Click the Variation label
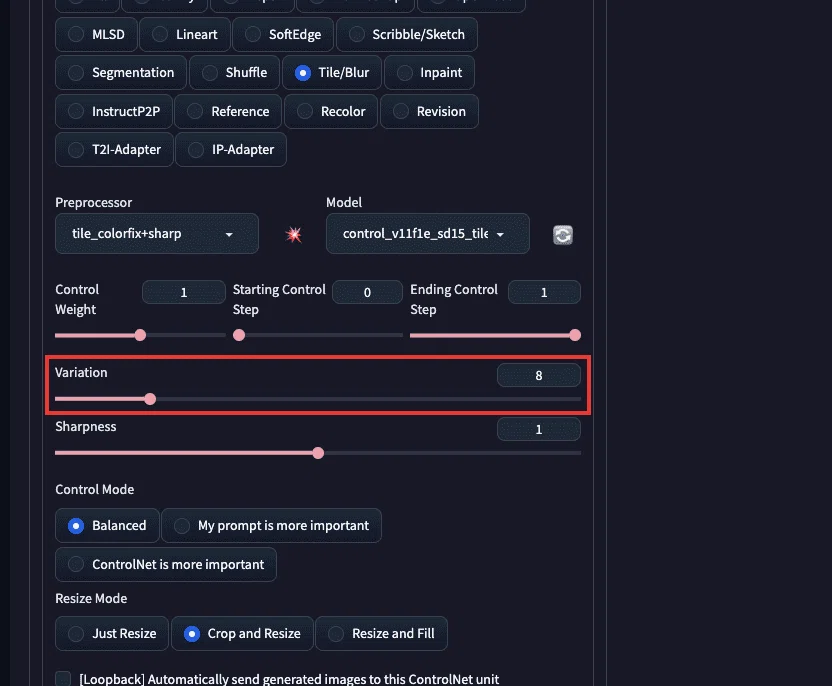This screenshot has width=832, height=686. click(81, 372)
